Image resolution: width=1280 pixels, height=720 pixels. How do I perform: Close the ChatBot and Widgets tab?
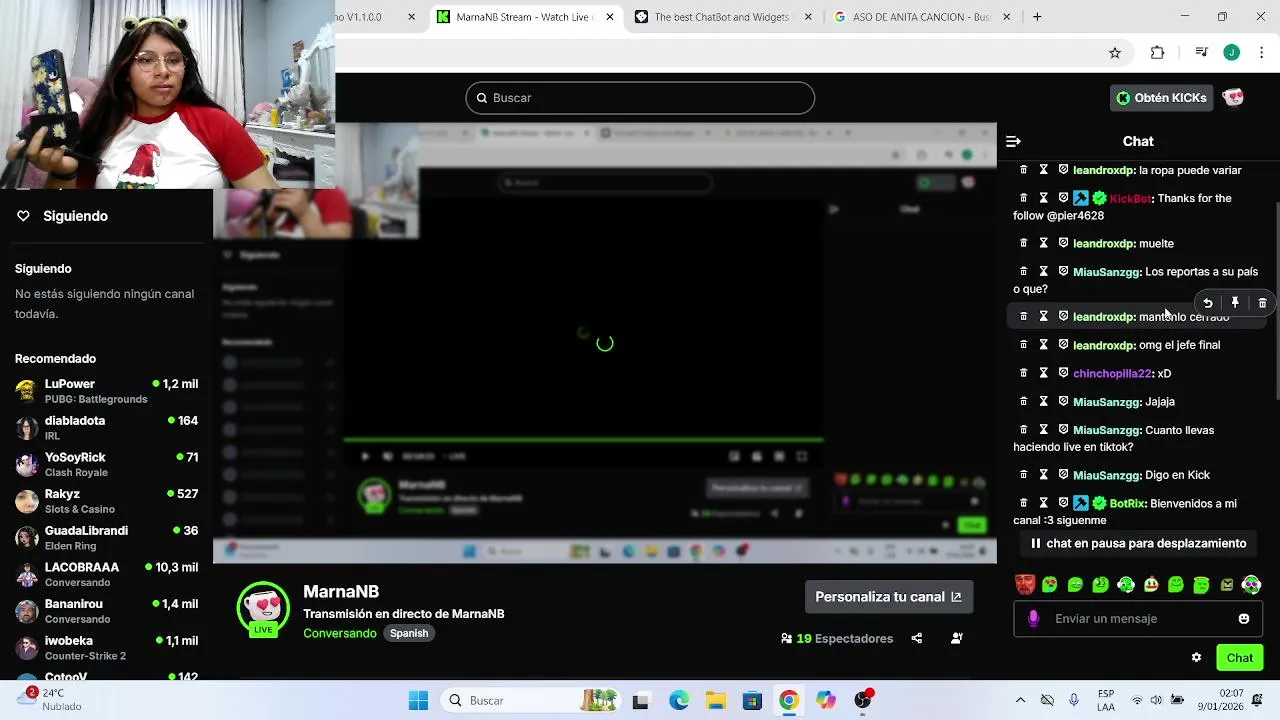pyautogui.click(x=808, y=17)
